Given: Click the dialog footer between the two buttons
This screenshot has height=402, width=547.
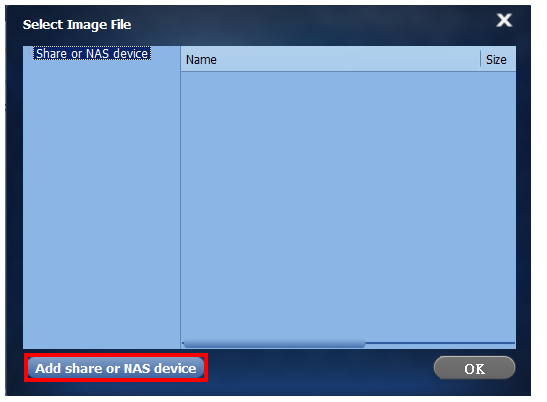Looking at the screenshot, I should [x=320, y=368].
